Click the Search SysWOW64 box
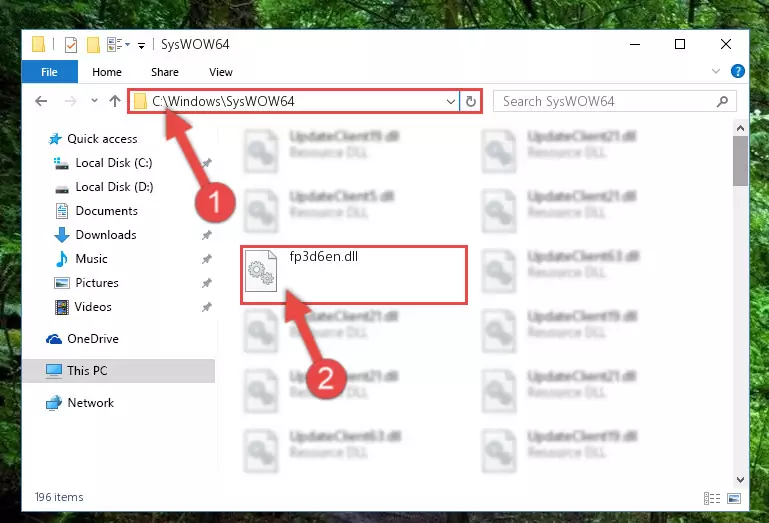The height and width of the screenshot is (523, 769). point(615,101)
